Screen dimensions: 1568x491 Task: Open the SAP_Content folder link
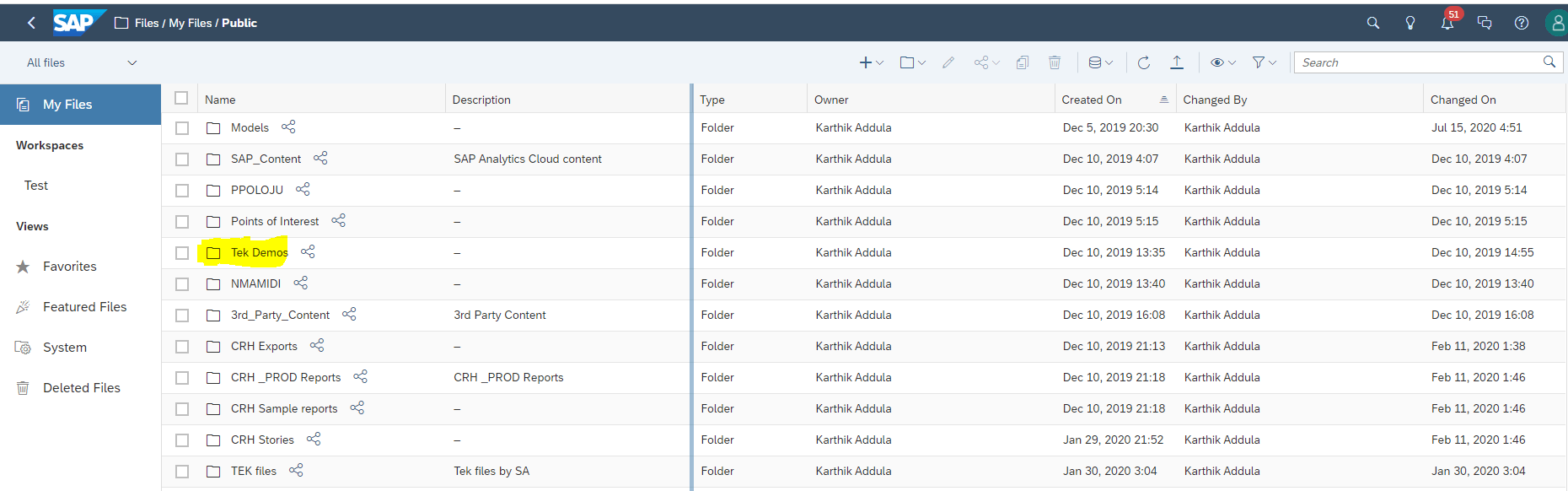(266, 159)
